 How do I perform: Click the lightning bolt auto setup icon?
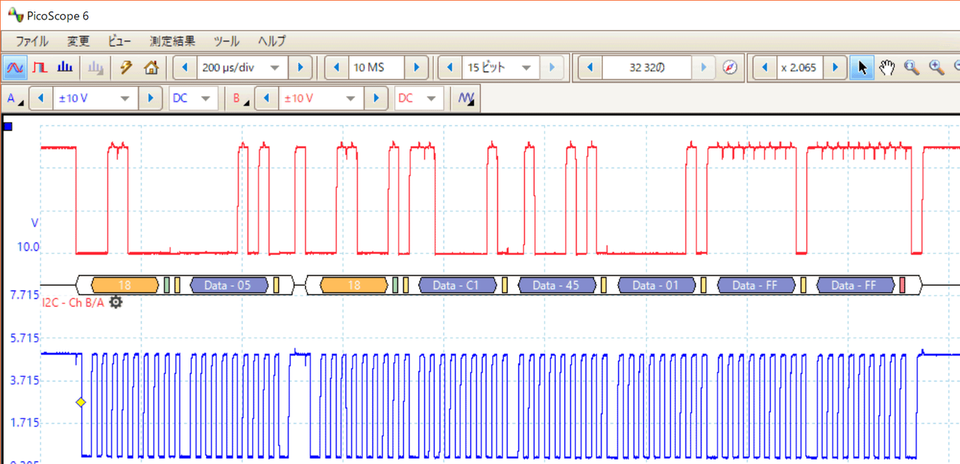tap(126, 68)
